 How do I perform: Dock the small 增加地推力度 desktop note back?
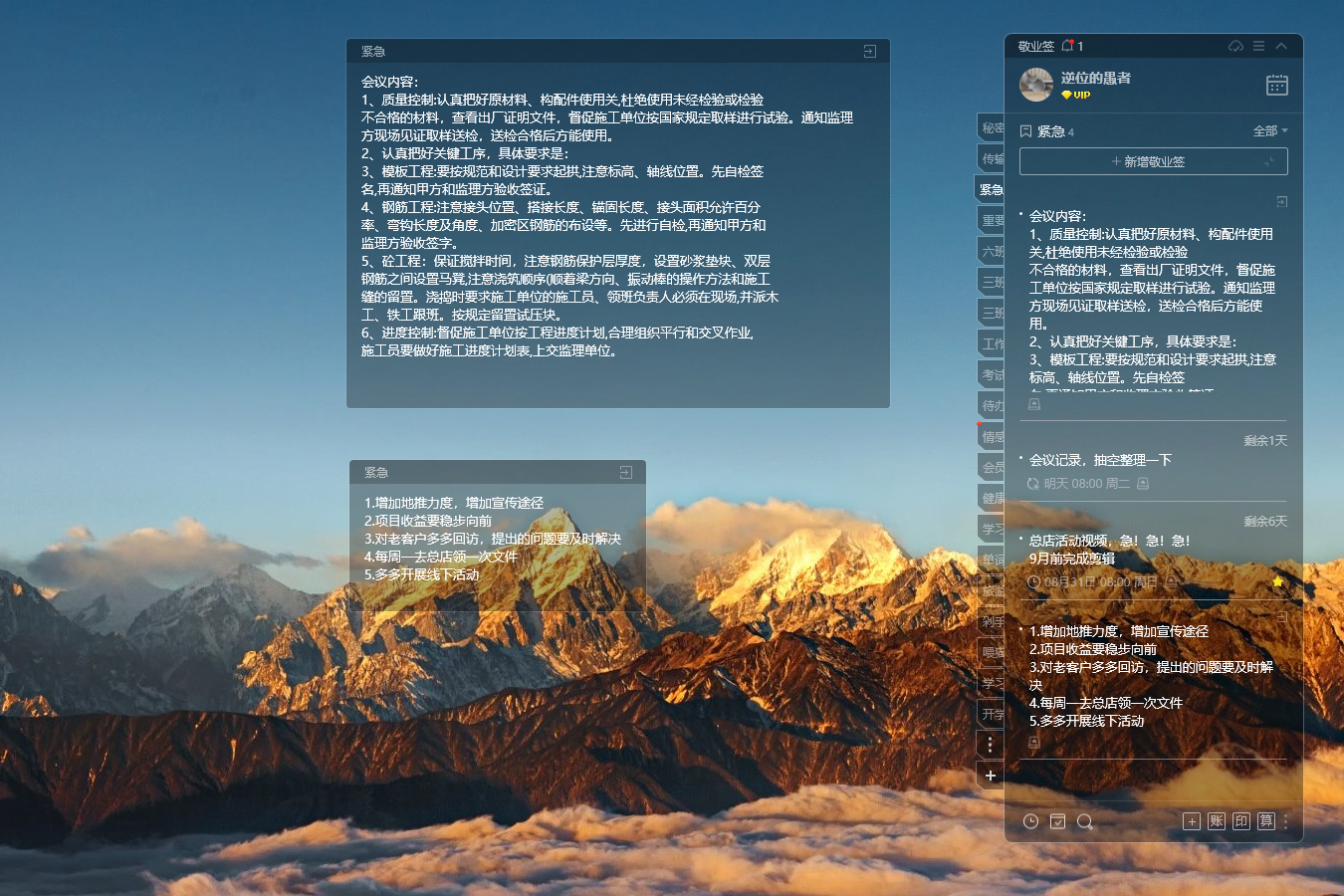click(626, 472)
